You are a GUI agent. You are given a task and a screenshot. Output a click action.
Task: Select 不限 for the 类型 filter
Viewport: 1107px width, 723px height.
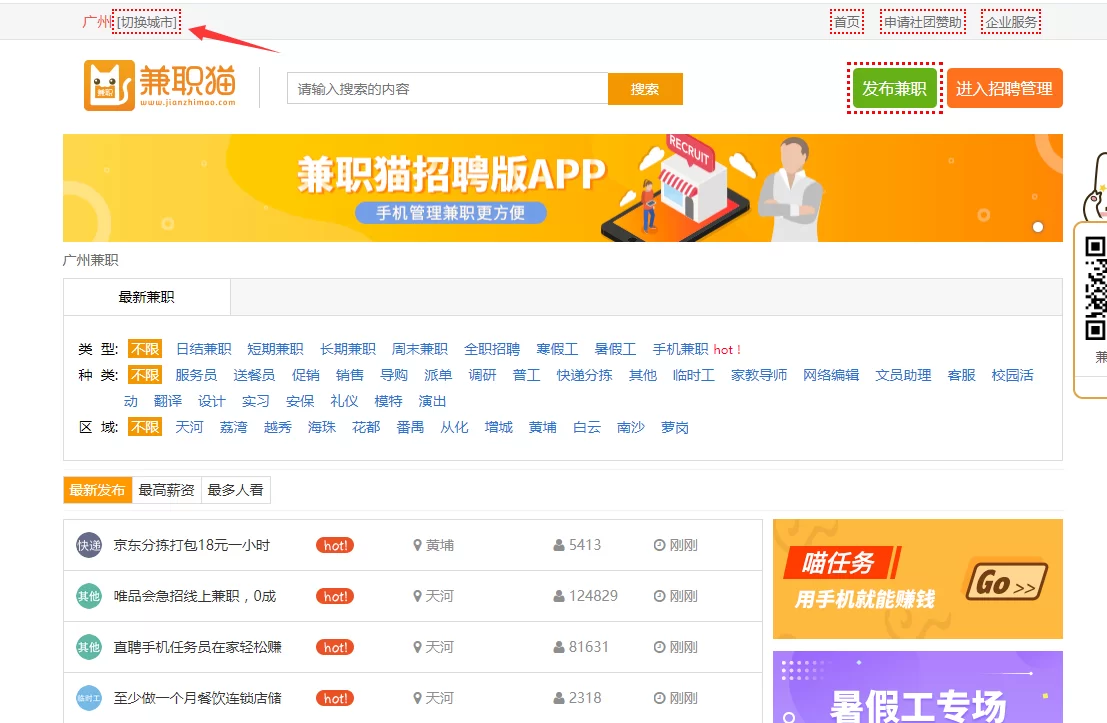(144, 348)
